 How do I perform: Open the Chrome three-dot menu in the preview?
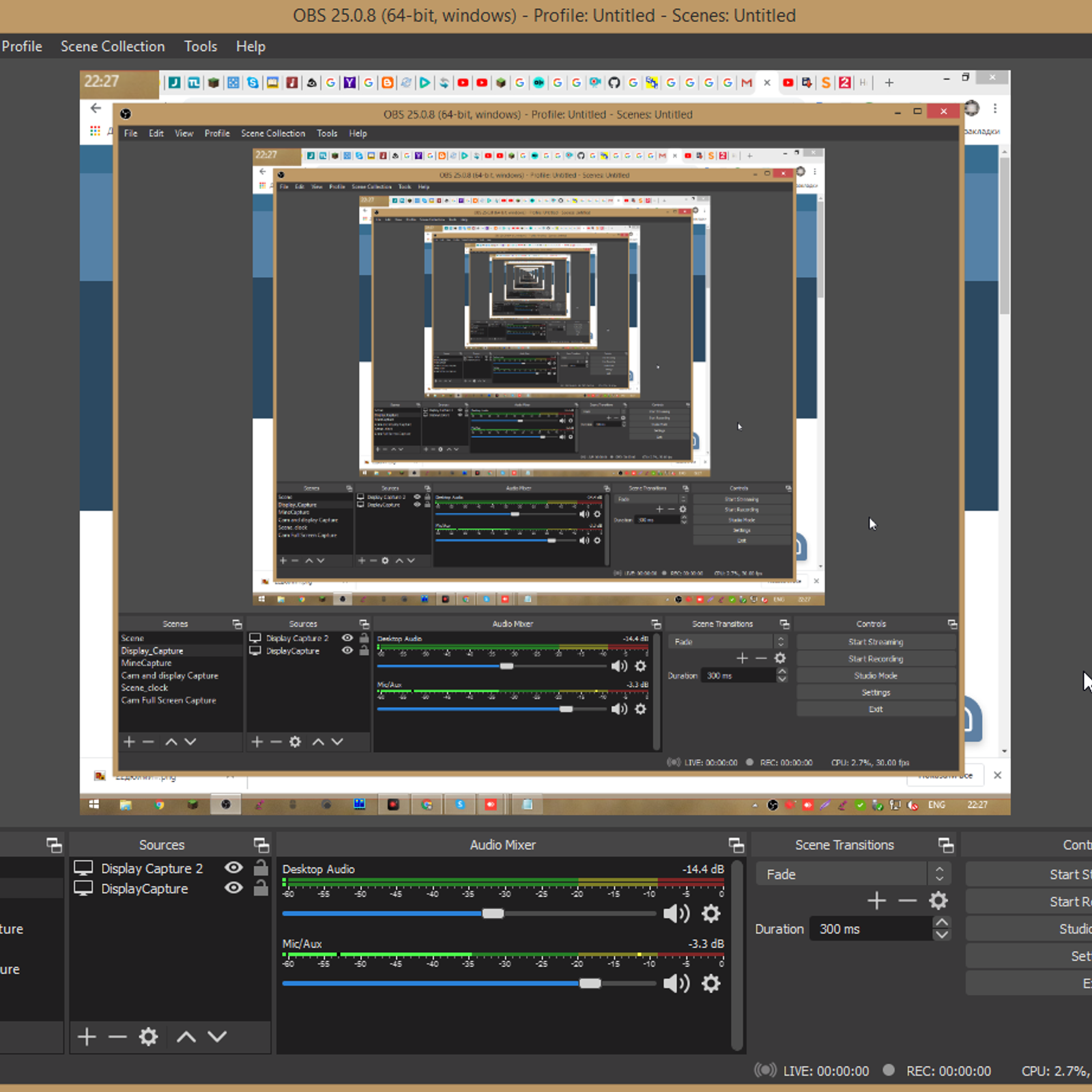pos(995,109)
